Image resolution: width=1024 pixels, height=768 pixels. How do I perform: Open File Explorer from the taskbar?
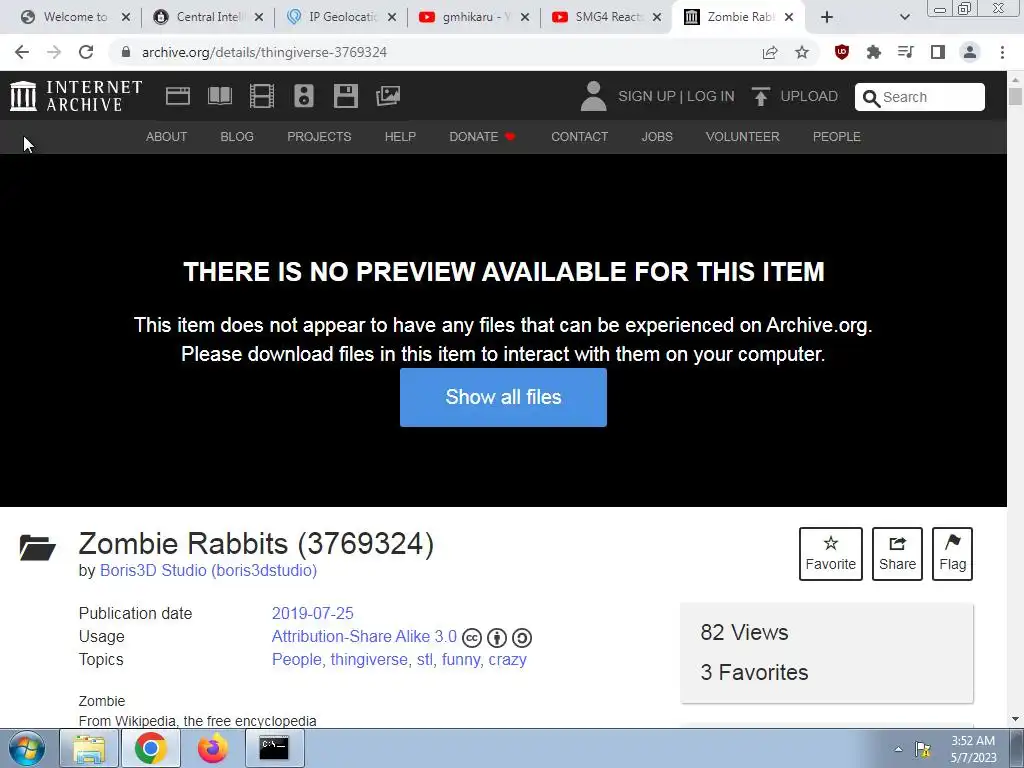[89, 748]
